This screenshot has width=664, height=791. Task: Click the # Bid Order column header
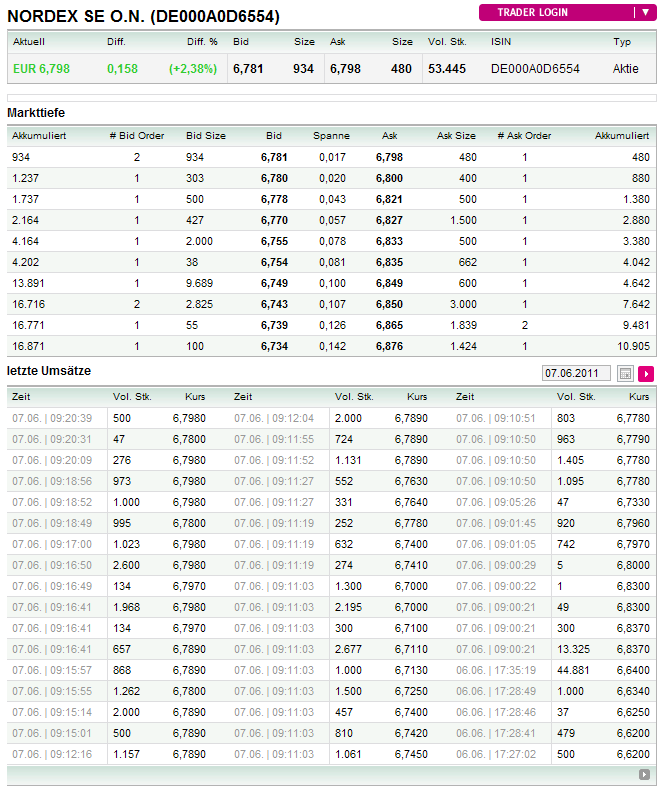click(132, 135)
